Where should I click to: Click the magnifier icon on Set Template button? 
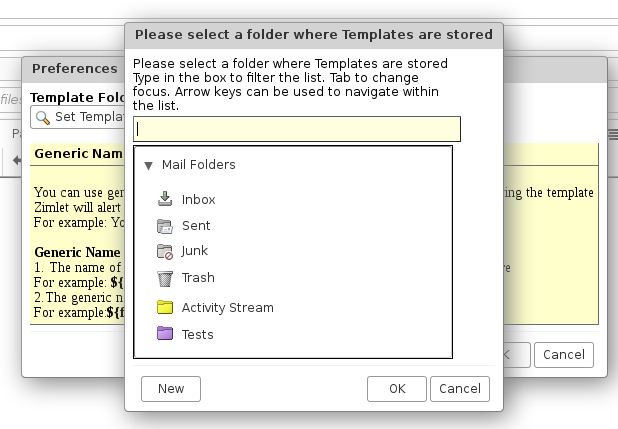(43, 117)
